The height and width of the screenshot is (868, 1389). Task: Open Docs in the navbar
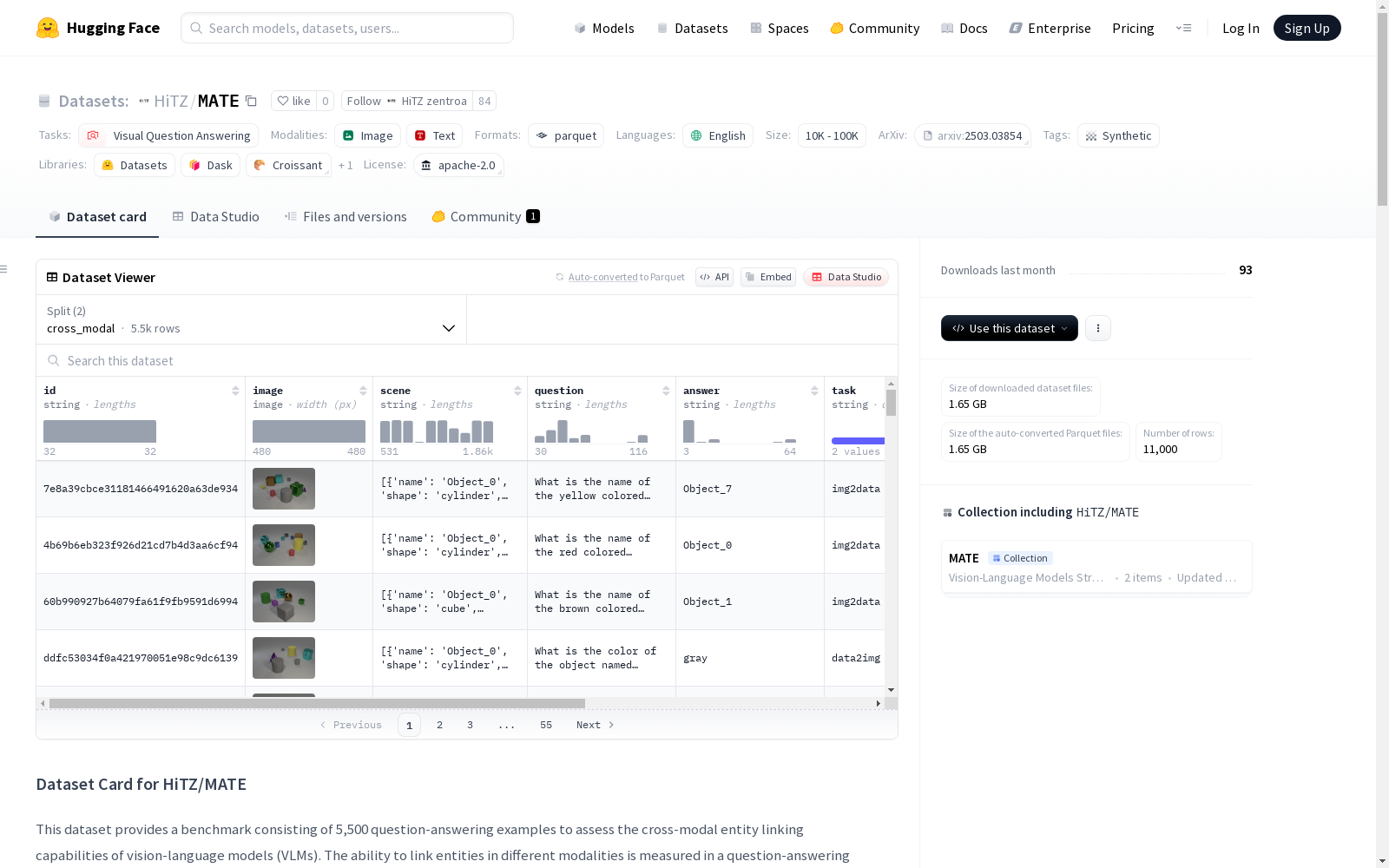[964, 28]
